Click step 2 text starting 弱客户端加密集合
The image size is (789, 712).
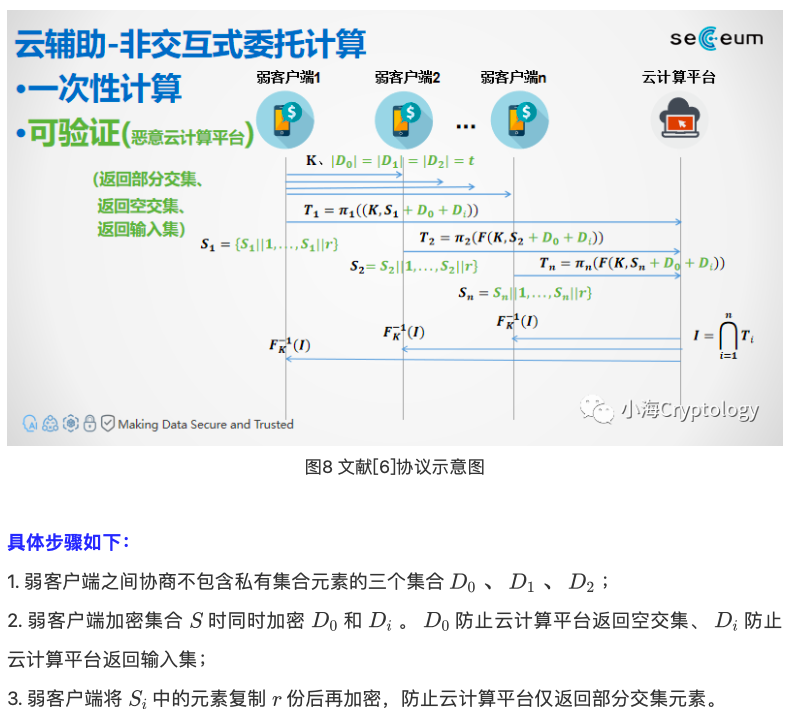(x=394, y=620)
